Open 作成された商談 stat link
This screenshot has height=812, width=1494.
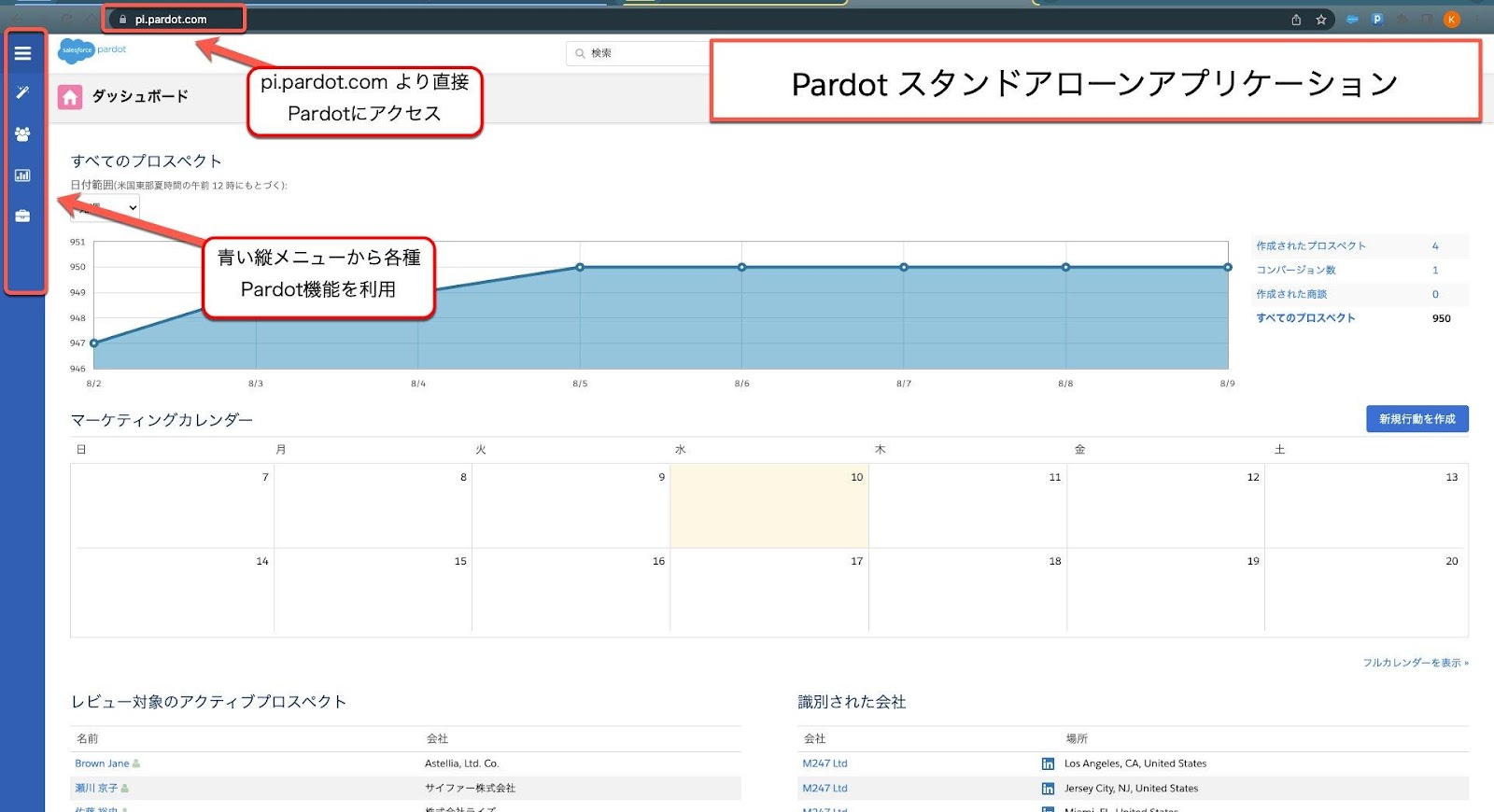[1290, 294]
